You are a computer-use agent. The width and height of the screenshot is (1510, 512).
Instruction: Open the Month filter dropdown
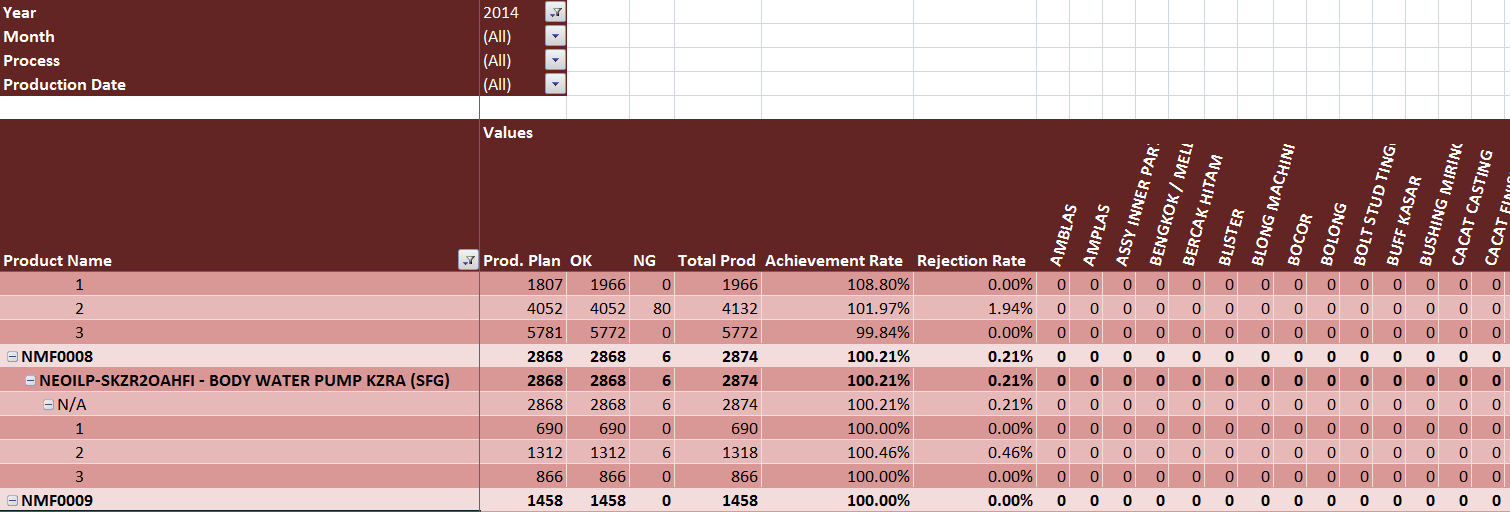[555, 36]
